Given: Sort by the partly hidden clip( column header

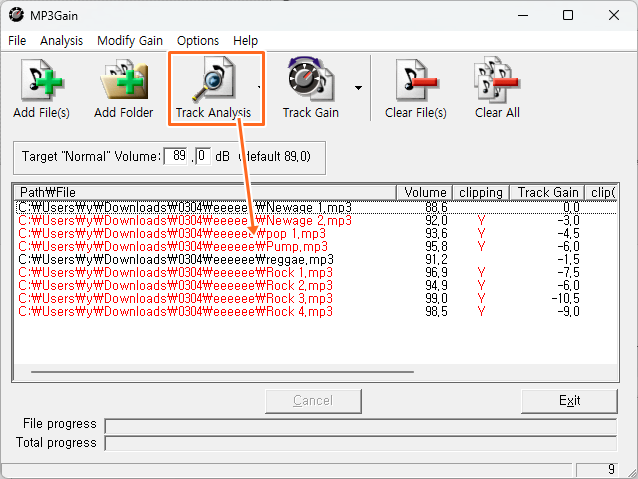Looking at the screenshot, I should 603,192.
